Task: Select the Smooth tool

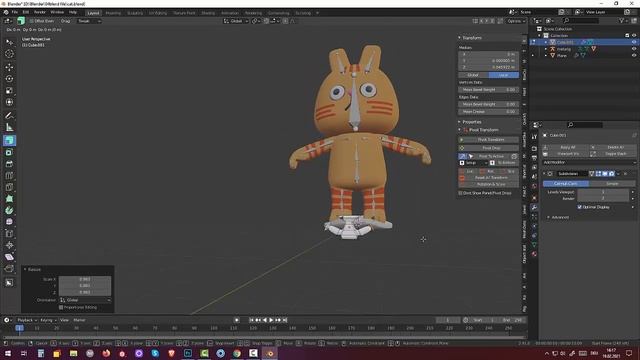Action: coord(9,222)
